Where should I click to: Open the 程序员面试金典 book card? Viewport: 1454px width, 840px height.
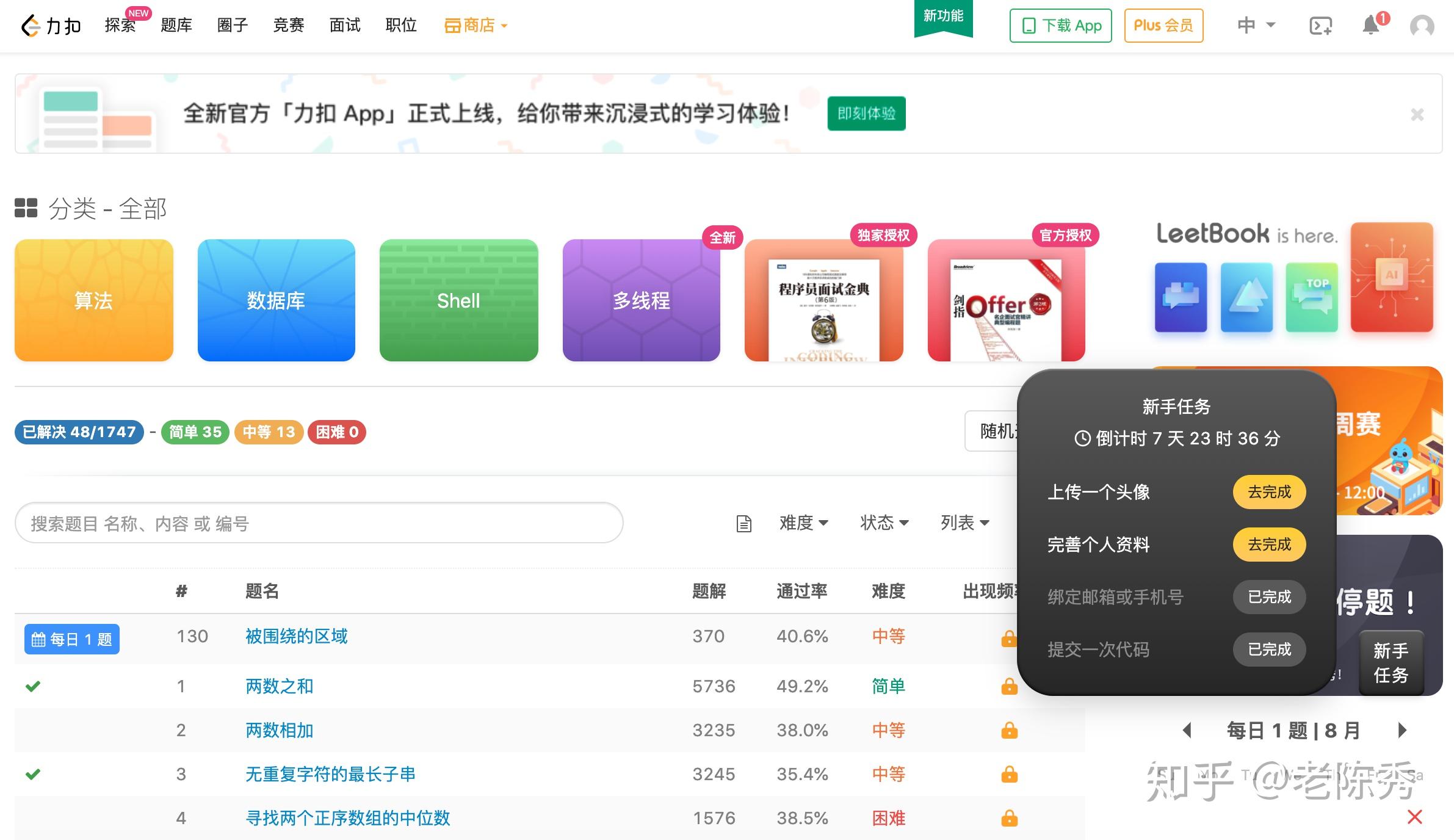coord(824,300)
